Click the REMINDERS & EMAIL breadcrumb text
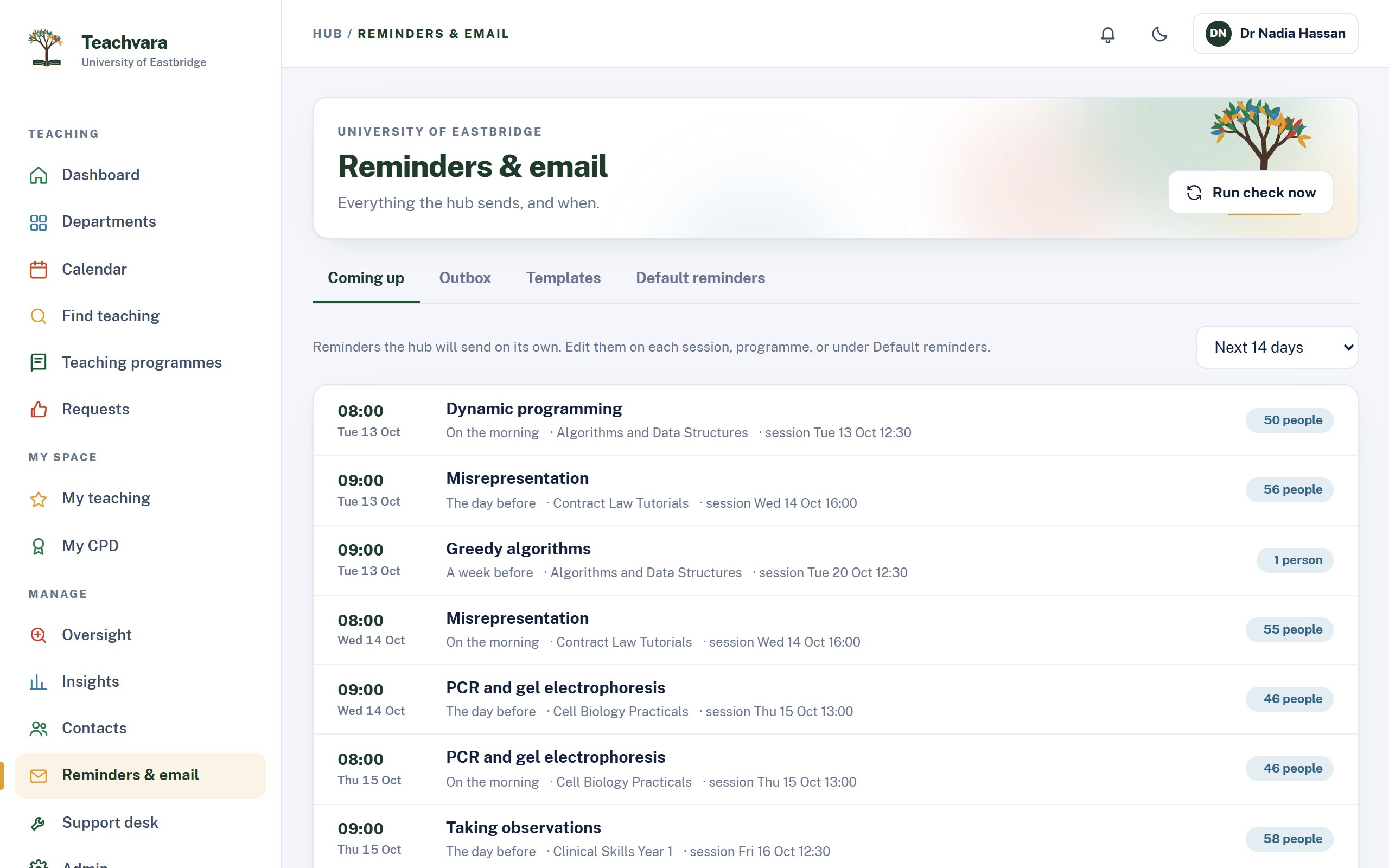 coord(434,34)
